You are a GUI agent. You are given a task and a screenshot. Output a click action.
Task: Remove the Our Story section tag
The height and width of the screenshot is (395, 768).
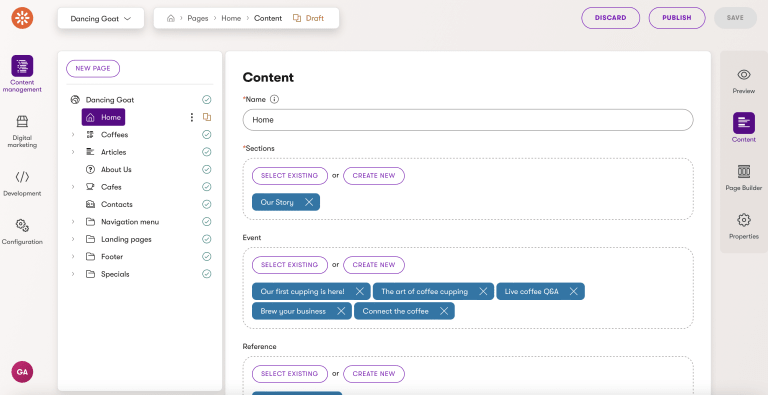pyautogui.click(x=309, y=202)
